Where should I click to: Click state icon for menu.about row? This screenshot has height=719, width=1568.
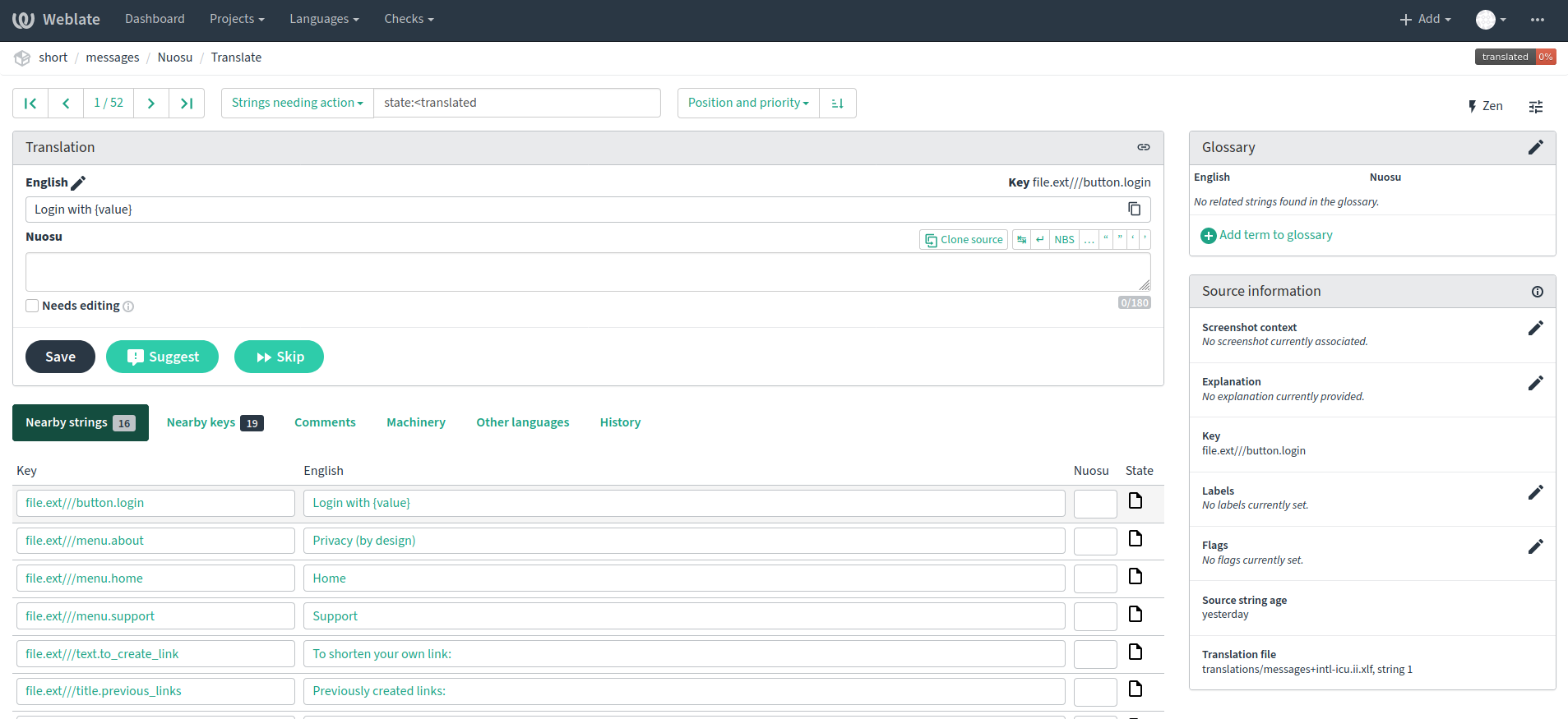(1136, 538)
